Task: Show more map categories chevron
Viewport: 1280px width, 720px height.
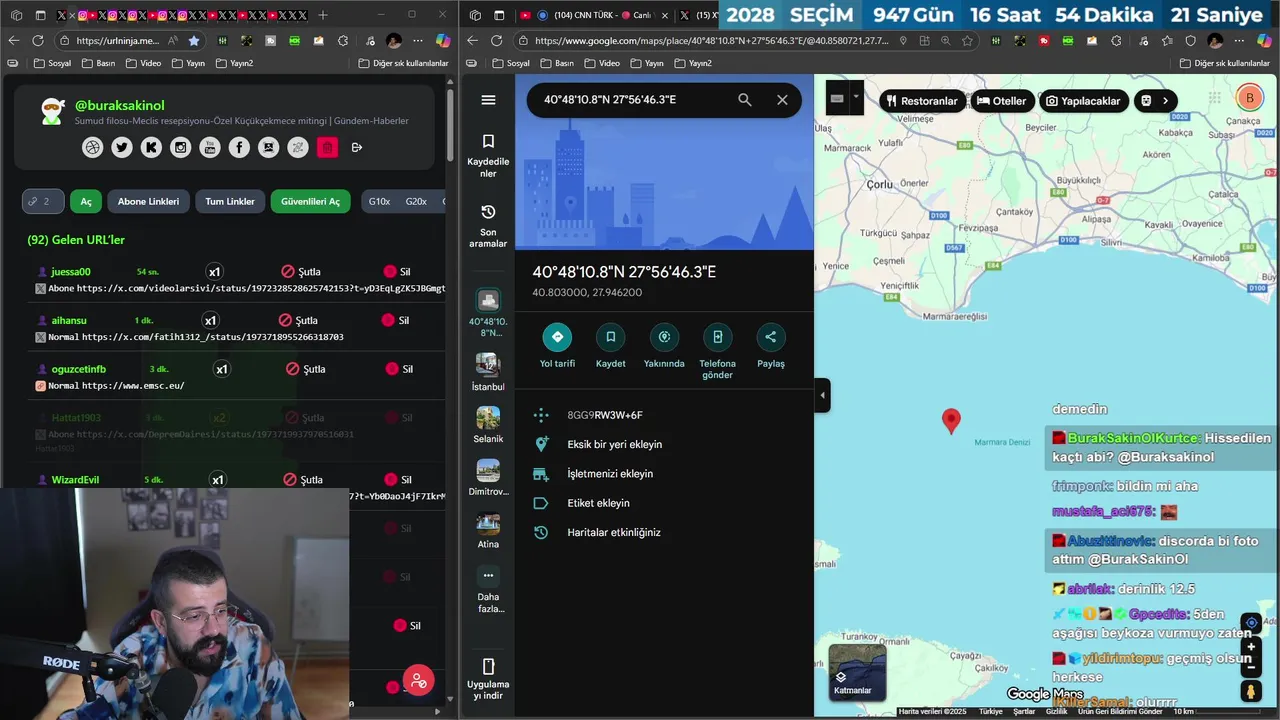Action: pyautogui.click(x=1165, y=101)
